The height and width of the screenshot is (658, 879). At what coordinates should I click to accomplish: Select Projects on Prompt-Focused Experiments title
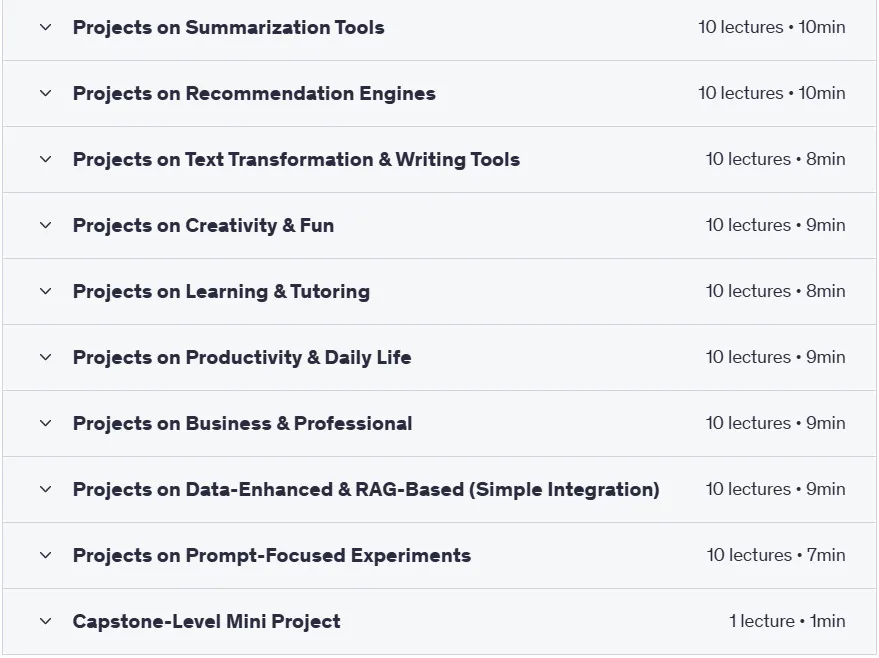(272, 556)
